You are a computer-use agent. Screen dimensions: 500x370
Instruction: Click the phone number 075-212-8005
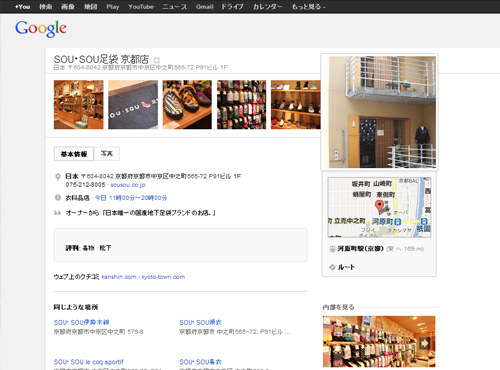pos(85,185)
